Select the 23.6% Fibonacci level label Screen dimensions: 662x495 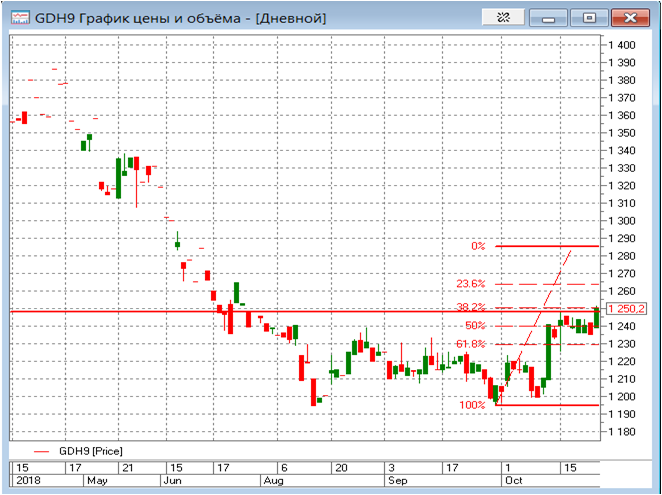471,283
